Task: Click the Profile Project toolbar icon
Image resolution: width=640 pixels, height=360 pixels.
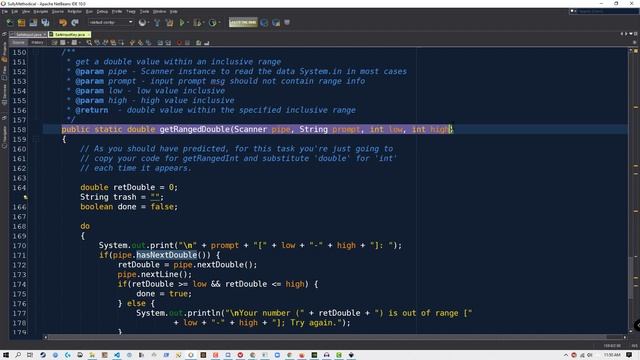Action: coord(212,22)
